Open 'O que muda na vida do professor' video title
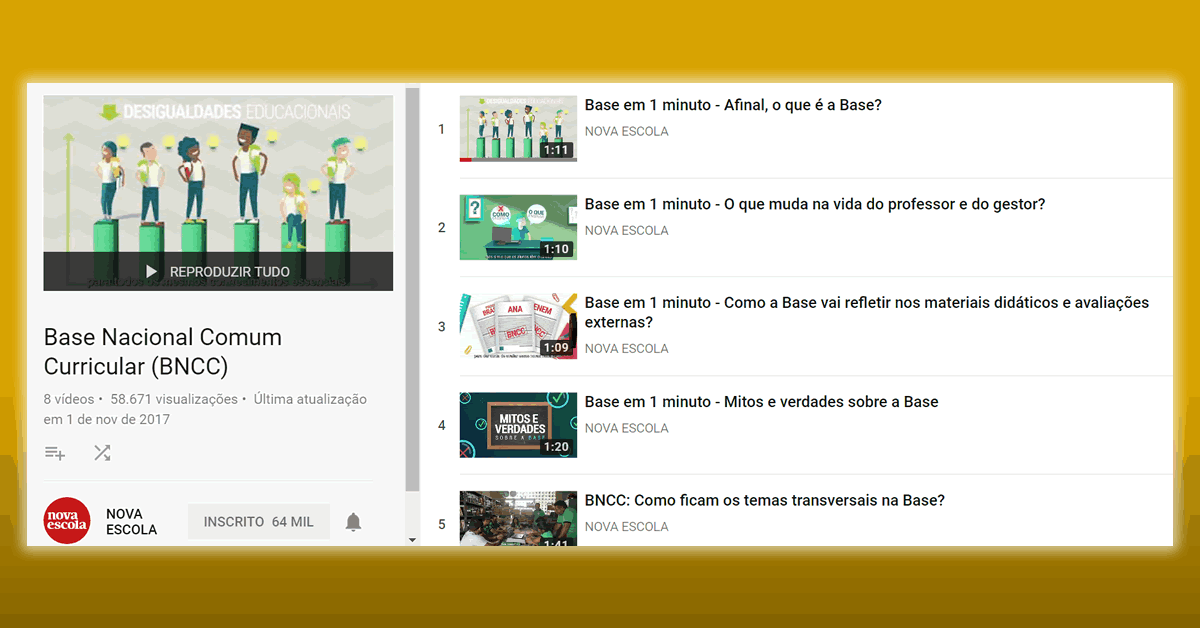Screen dimensions: 1200x628 pyautogui.click(x=815, y=204)
